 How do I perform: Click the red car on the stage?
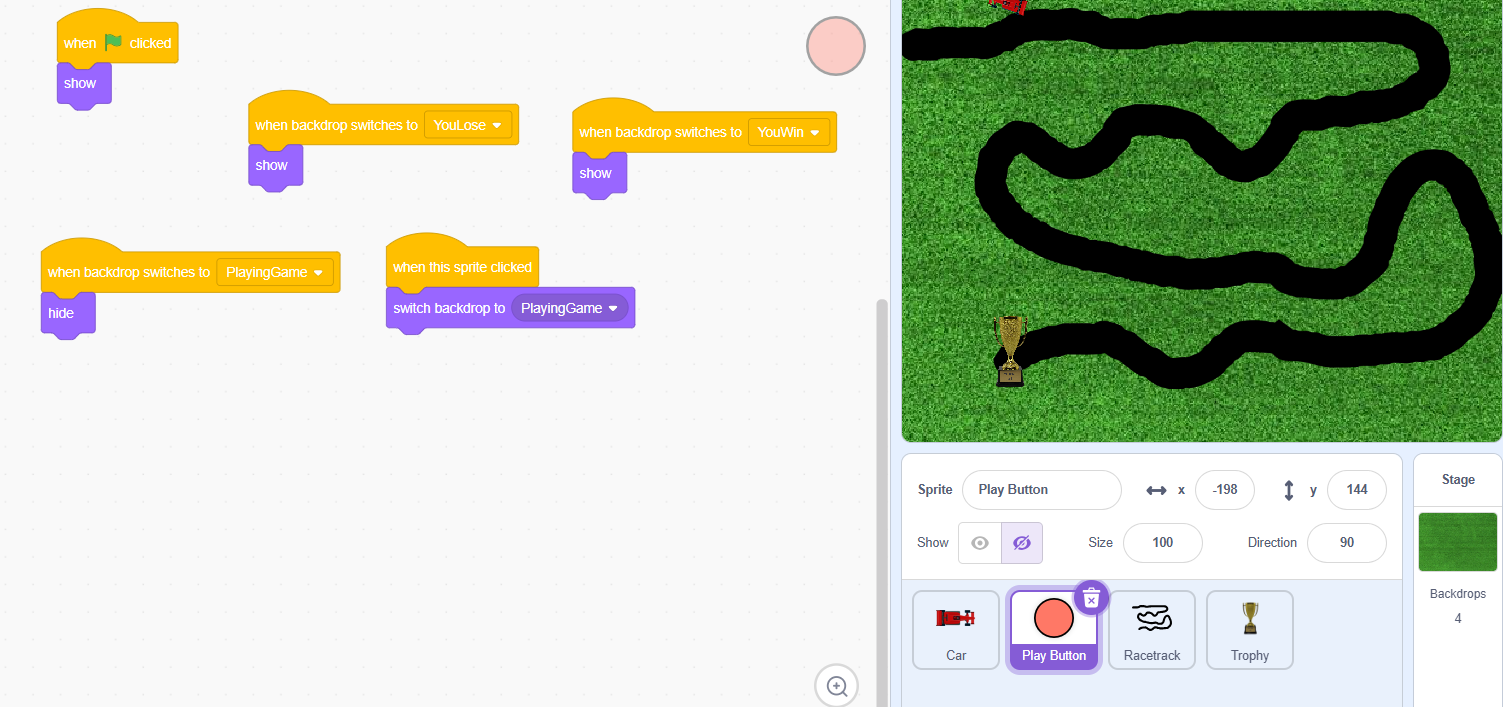coord(1008,6)
